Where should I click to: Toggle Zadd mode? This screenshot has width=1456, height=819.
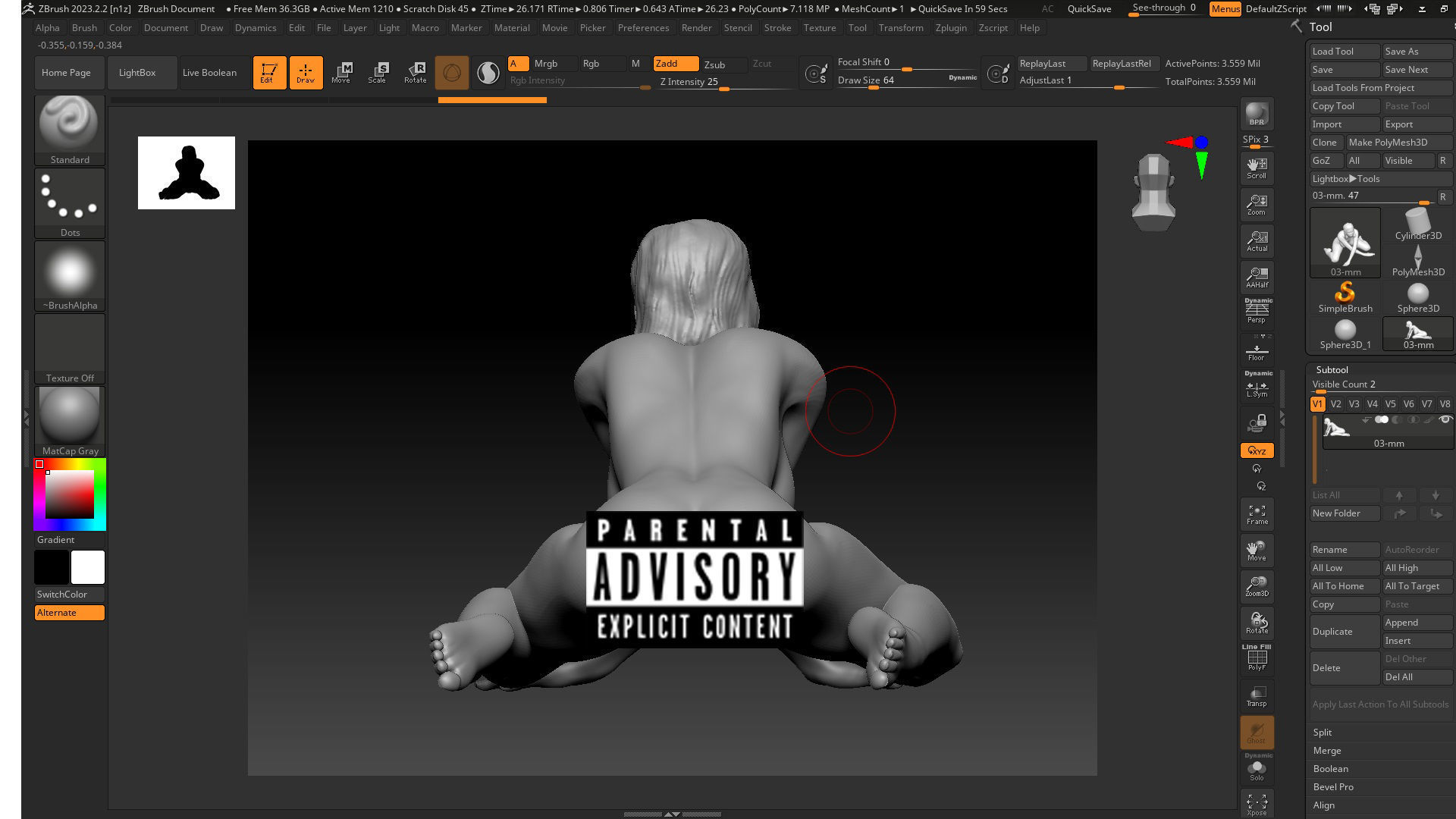(x=676, y=64)
